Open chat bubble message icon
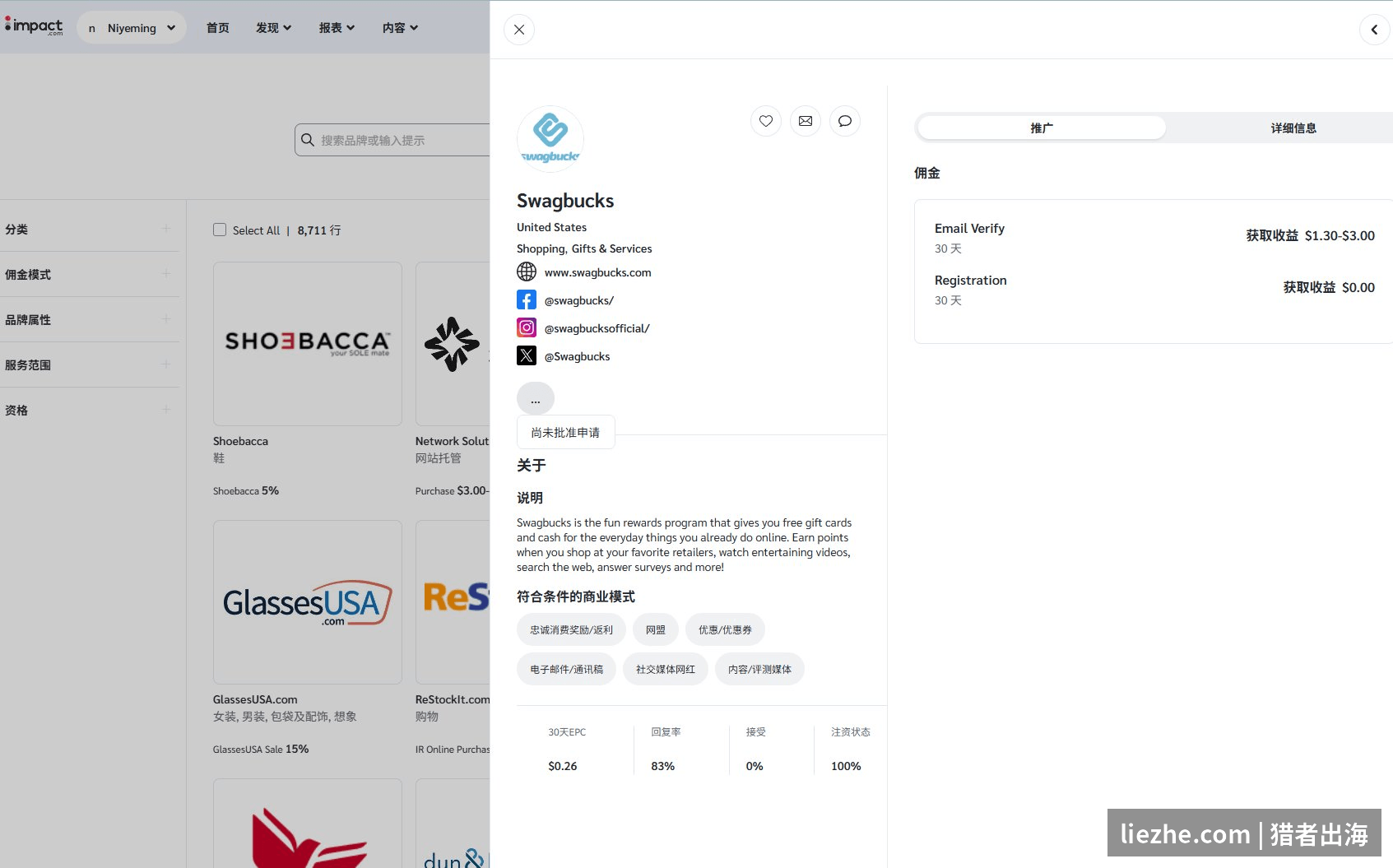This screenshot has height=868, width=1393. pyautogui.click(x=845, y=121)
